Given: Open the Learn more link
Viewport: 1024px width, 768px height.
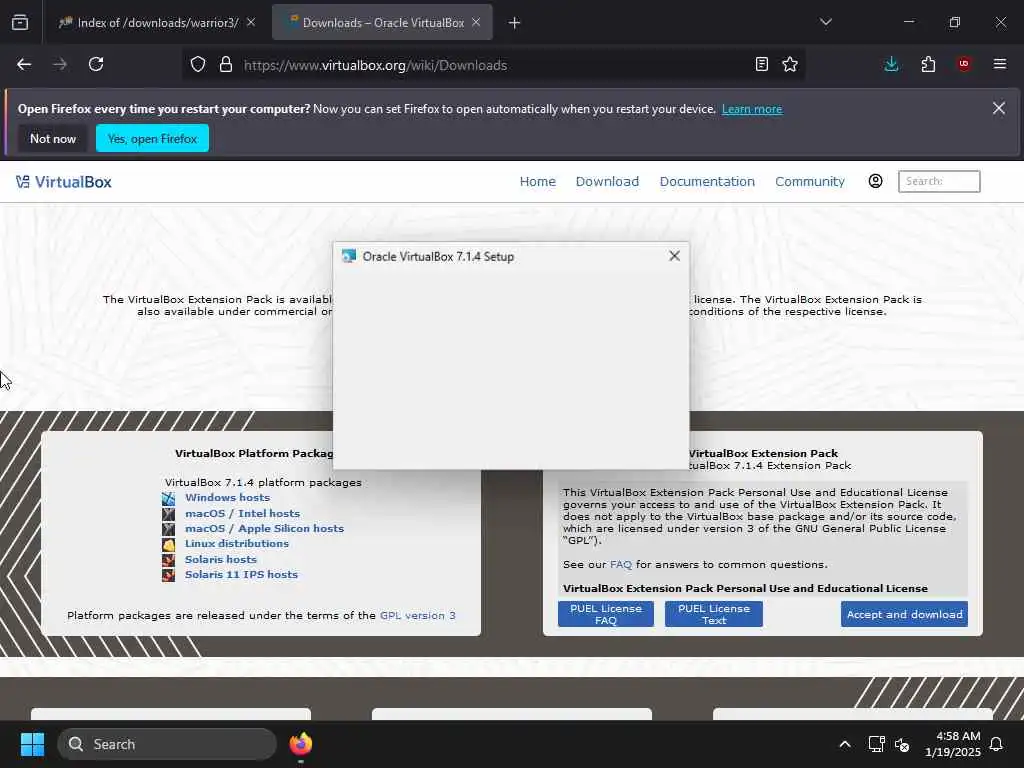Looking at the screenshot, I should (752, 109).
